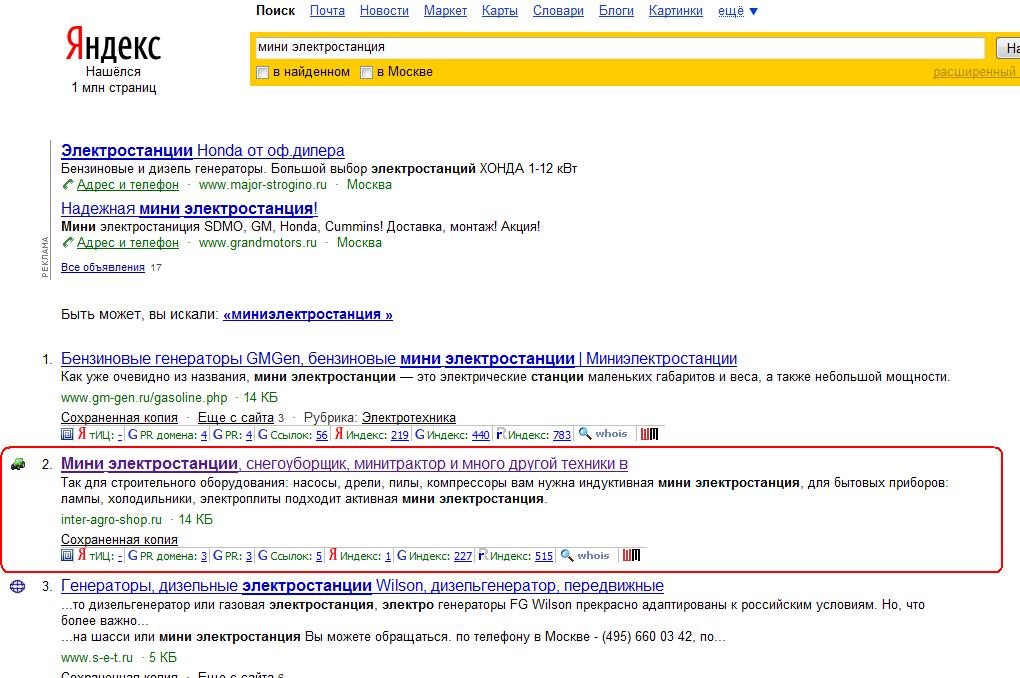Click the search submit button beside the query field
The height and width of the screenshot is (678, 1020).
coord(1008,47)
